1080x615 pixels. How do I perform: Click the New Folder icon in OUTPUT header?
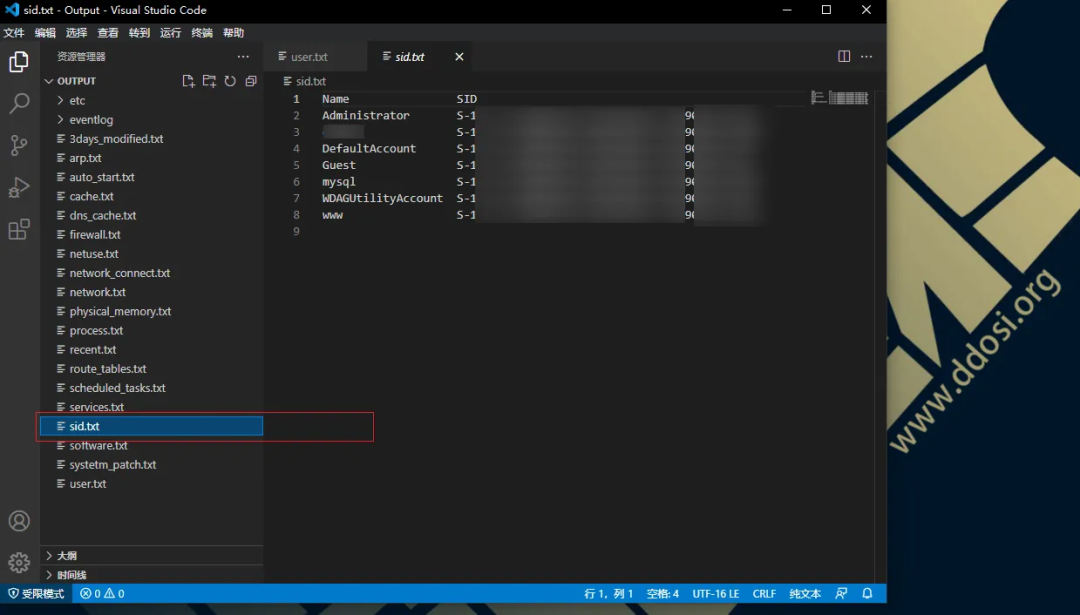pos(209,81)
